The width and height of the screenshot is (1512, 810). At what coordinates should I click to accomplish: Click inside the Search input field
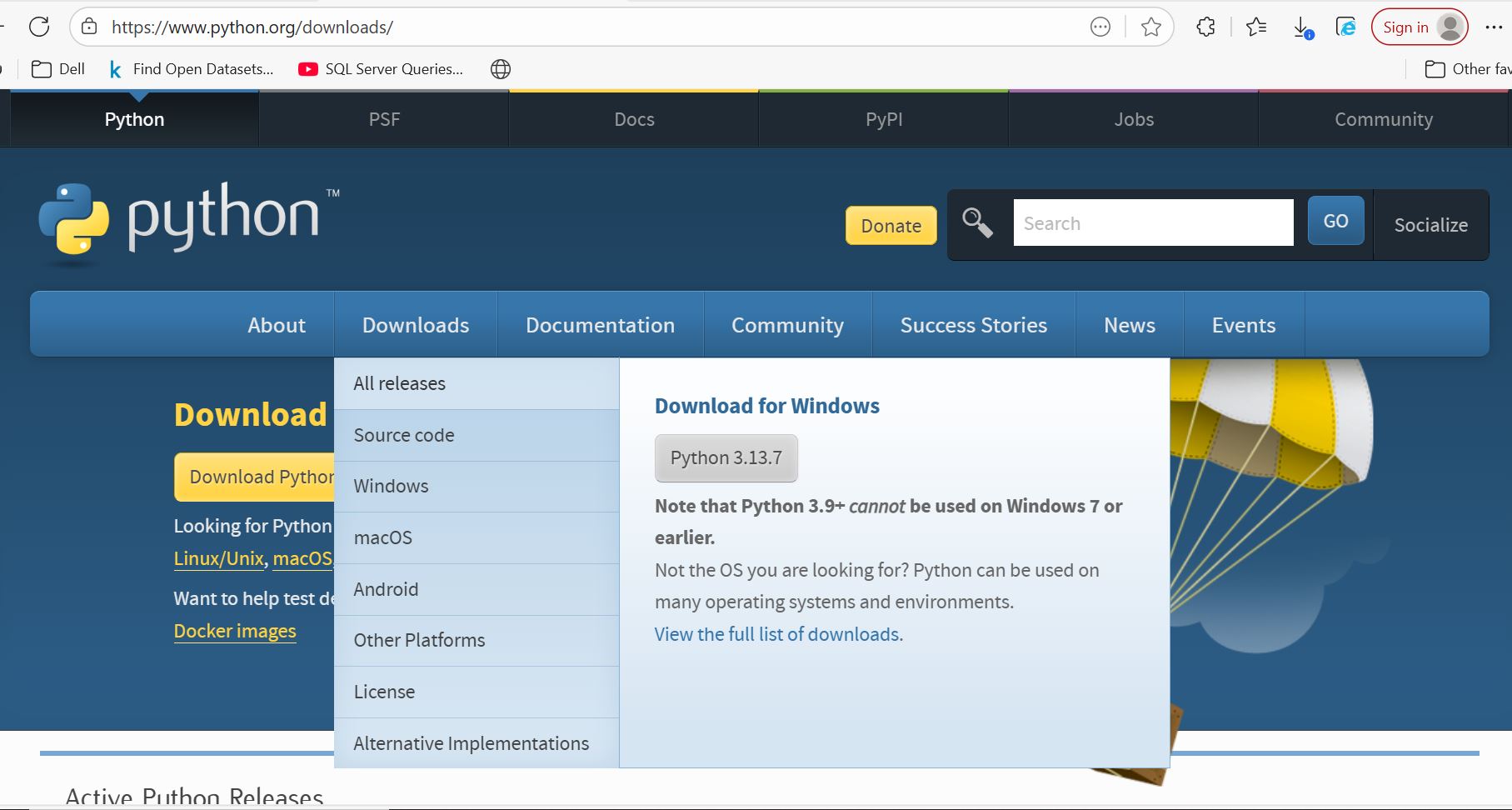[x=1152, y=223]
